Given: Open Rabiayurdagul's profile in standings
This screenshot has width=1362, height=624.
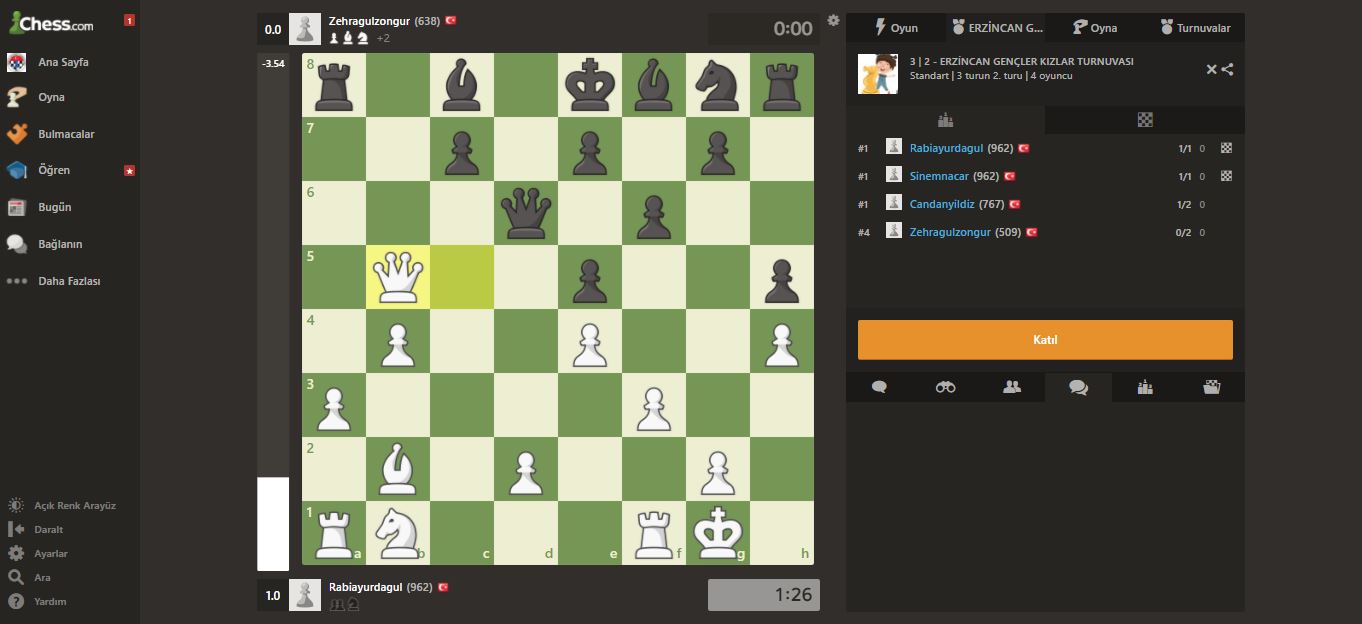Looking at the screenshot, I should click(x=947, y=148).
